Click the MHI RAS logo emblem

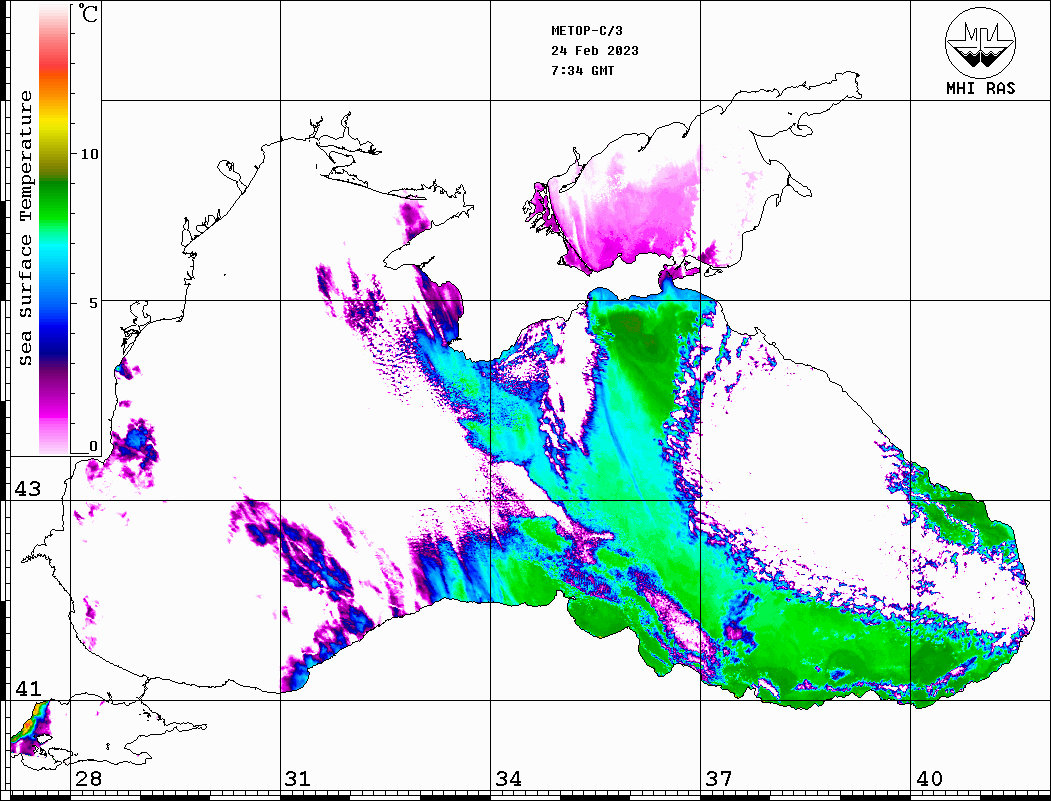click(980, 43)
